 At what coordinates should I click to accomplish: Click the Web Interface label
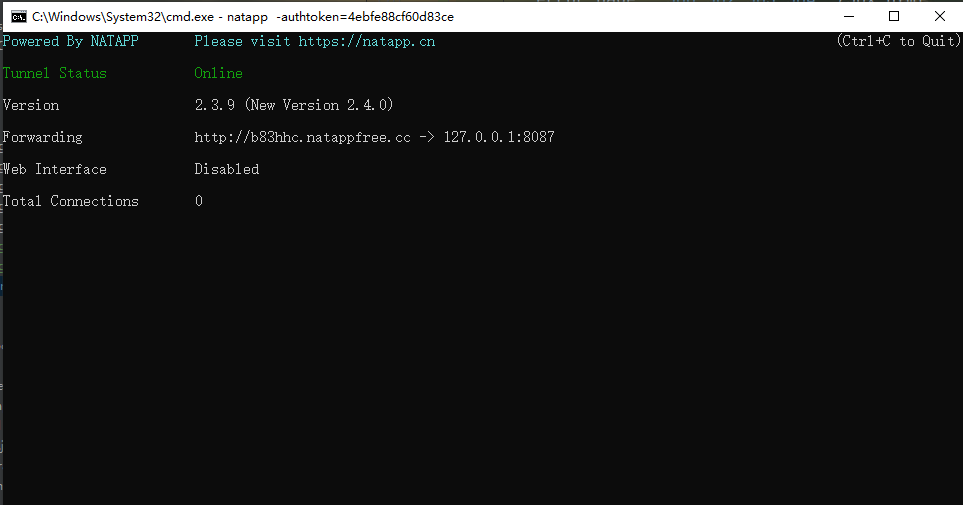[55, 169]
